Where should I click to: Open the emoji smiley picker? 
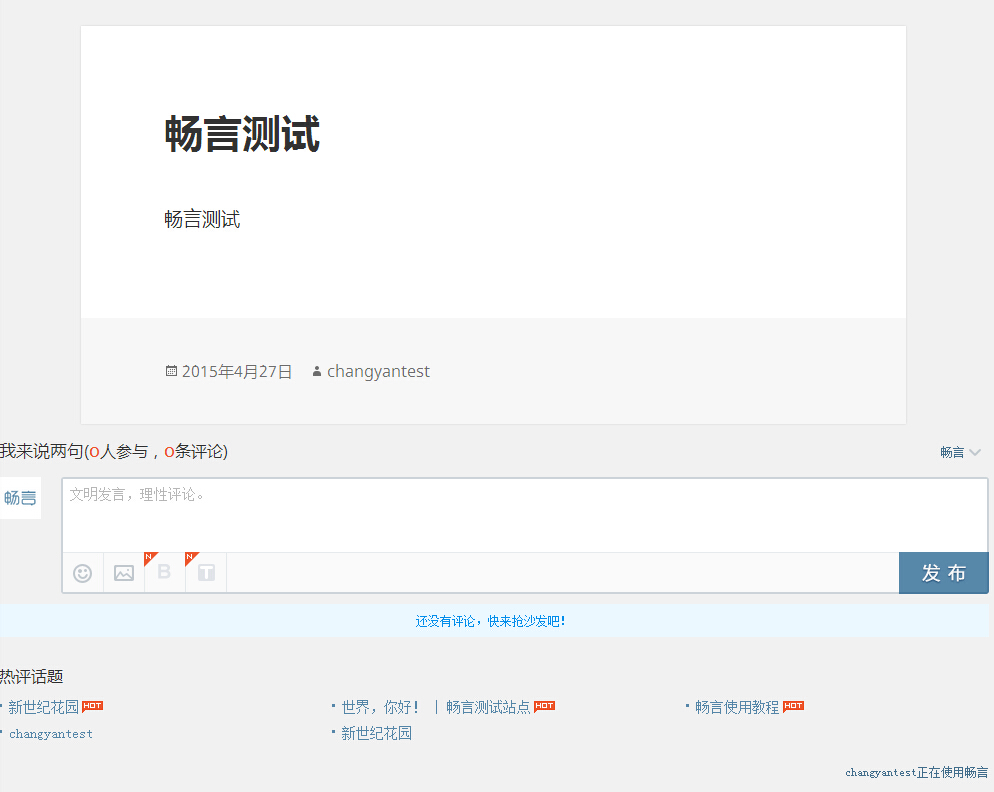point(83,573)
